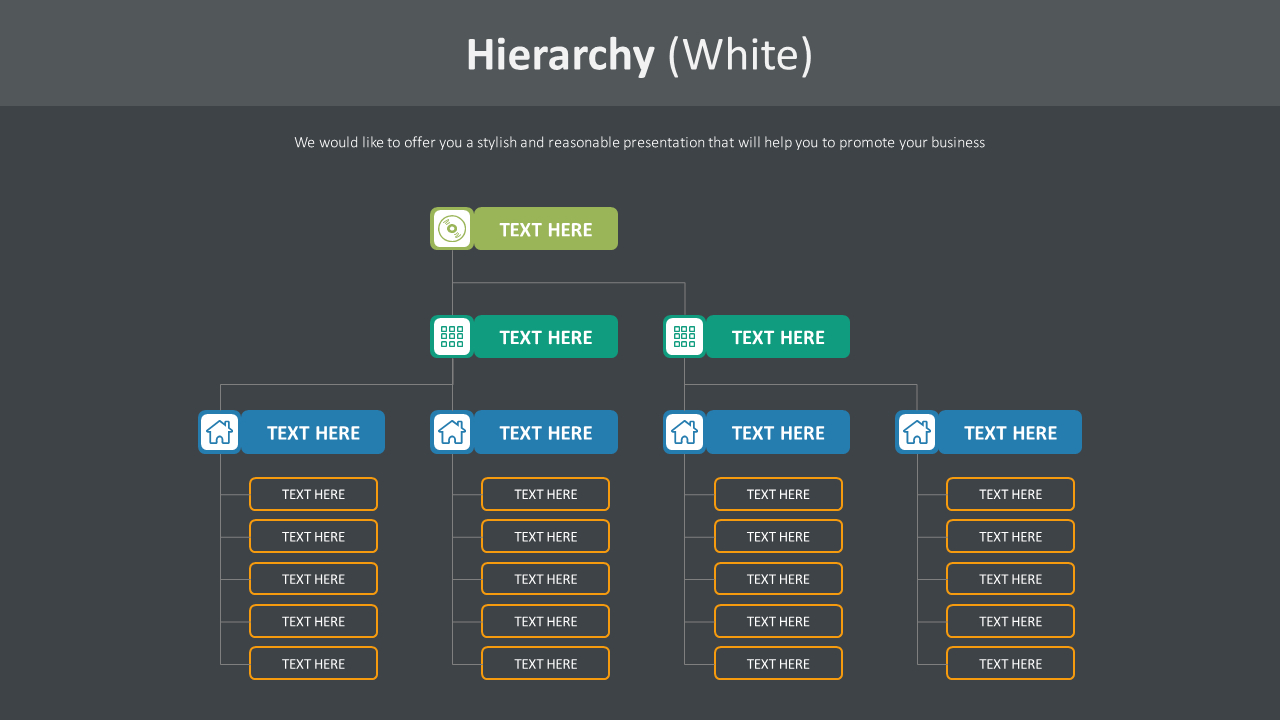The height and width of the screenshot is (720, 1280).
Task: Click the green disc icon at top
Action: coord(452,229)
